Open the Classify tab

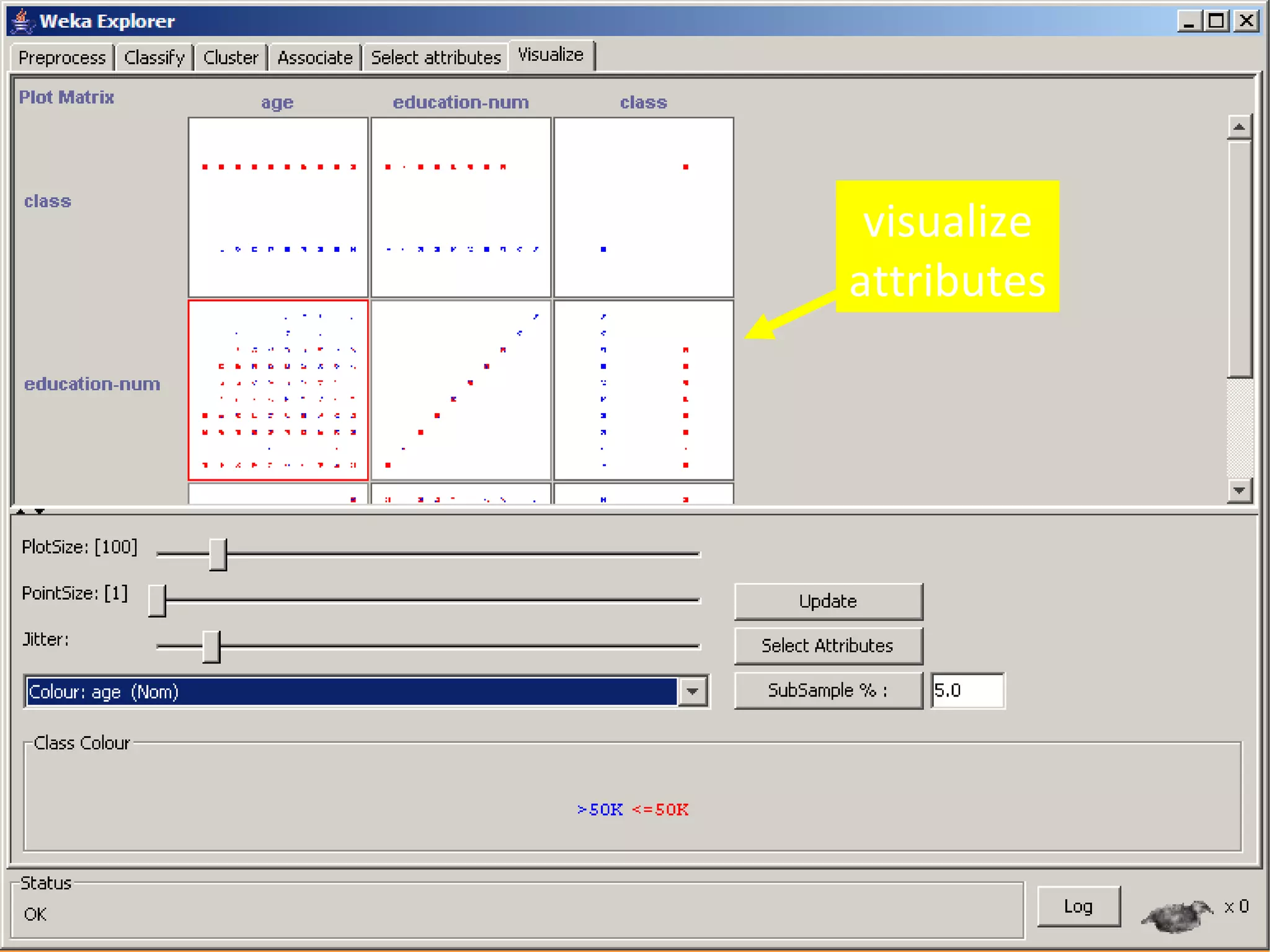(154, 58)
